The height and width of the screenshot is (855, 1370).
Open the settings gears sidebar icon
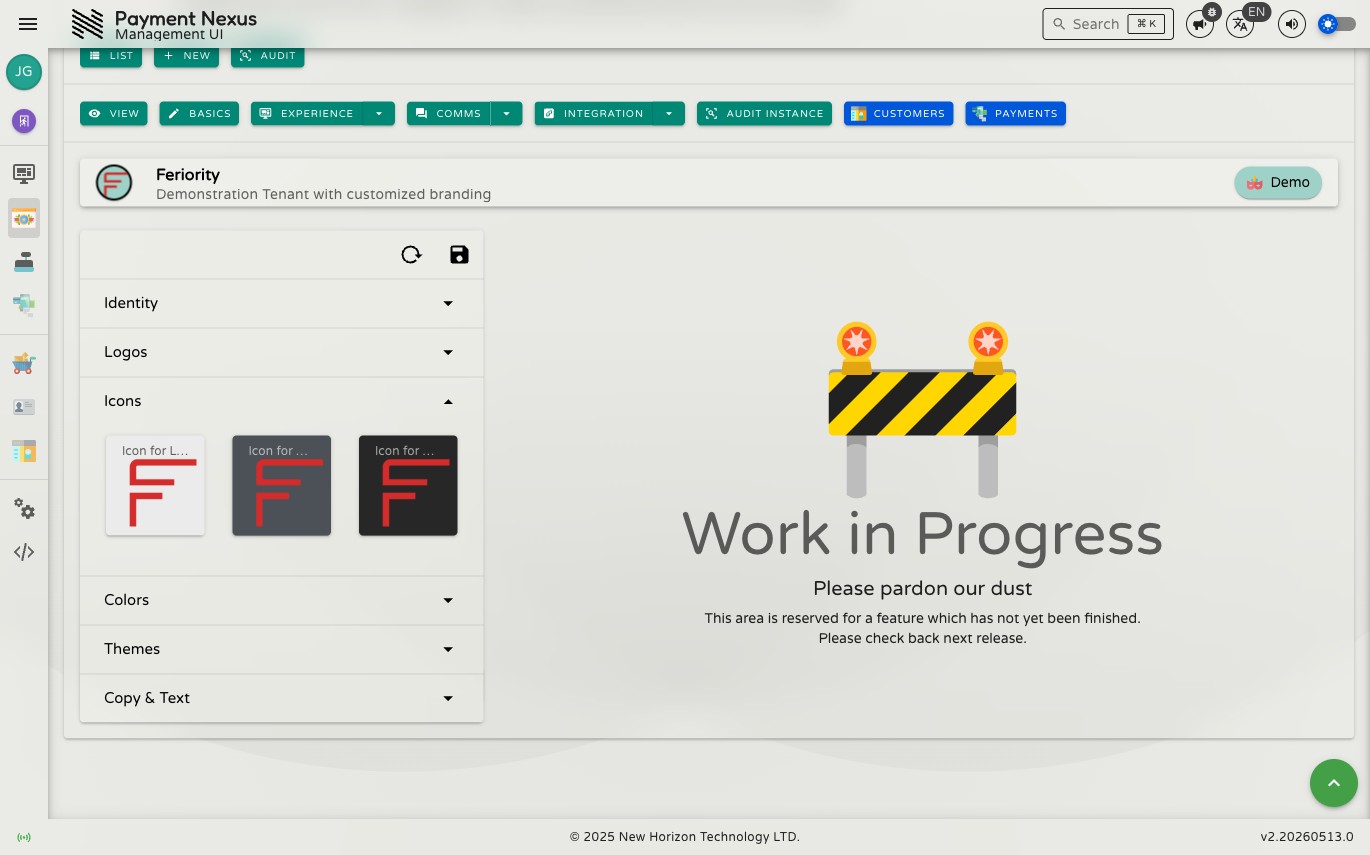(x=24, y=509)
